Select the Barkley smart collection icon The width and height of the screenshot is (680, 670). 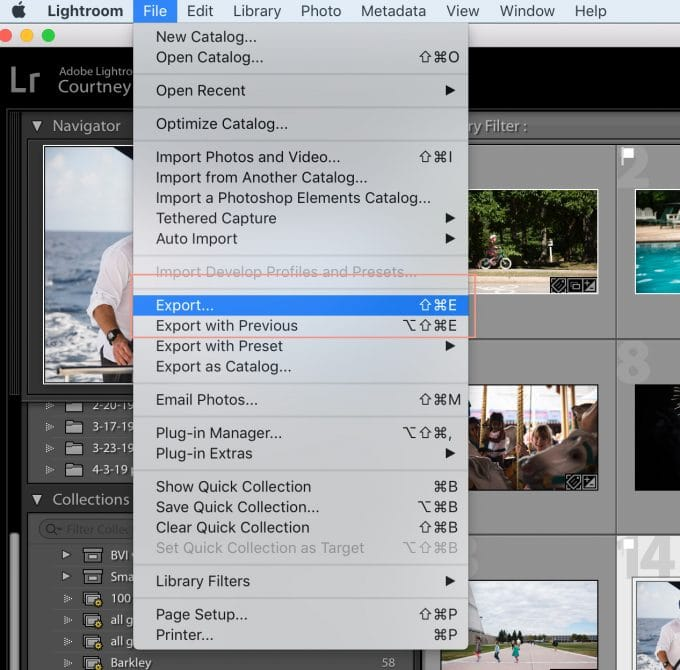(x=92, y=663)
